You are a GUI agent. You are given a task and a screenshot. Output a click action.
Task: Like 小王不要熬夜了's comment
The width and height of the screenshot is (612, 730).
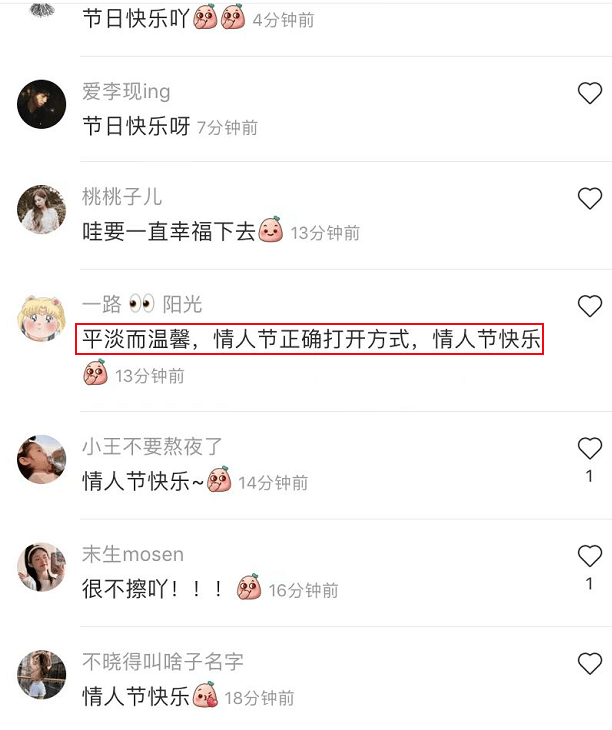click(x=590, y=448)
